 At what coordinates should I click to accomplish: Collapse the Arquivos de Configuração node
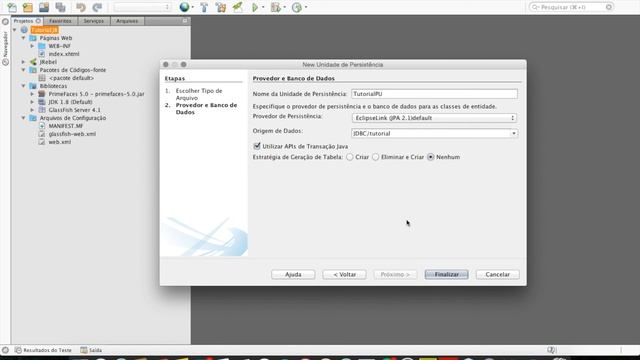pos(23,118)
